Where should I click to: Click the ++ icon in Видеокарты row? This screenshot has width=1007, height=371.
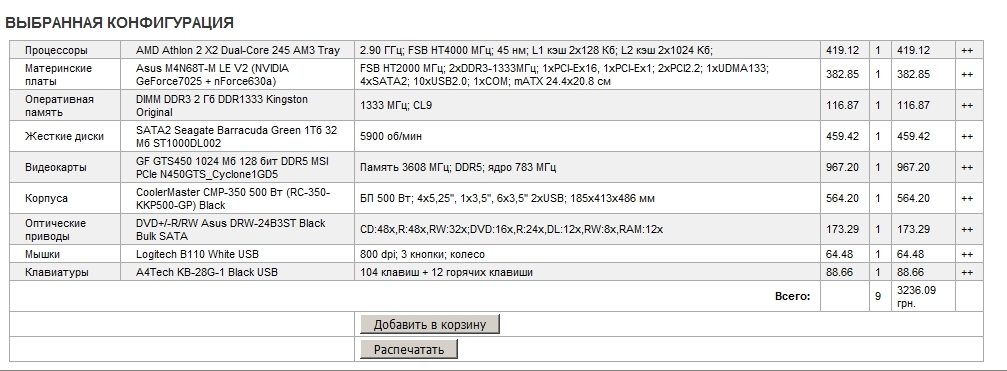(x=967, y=168)
